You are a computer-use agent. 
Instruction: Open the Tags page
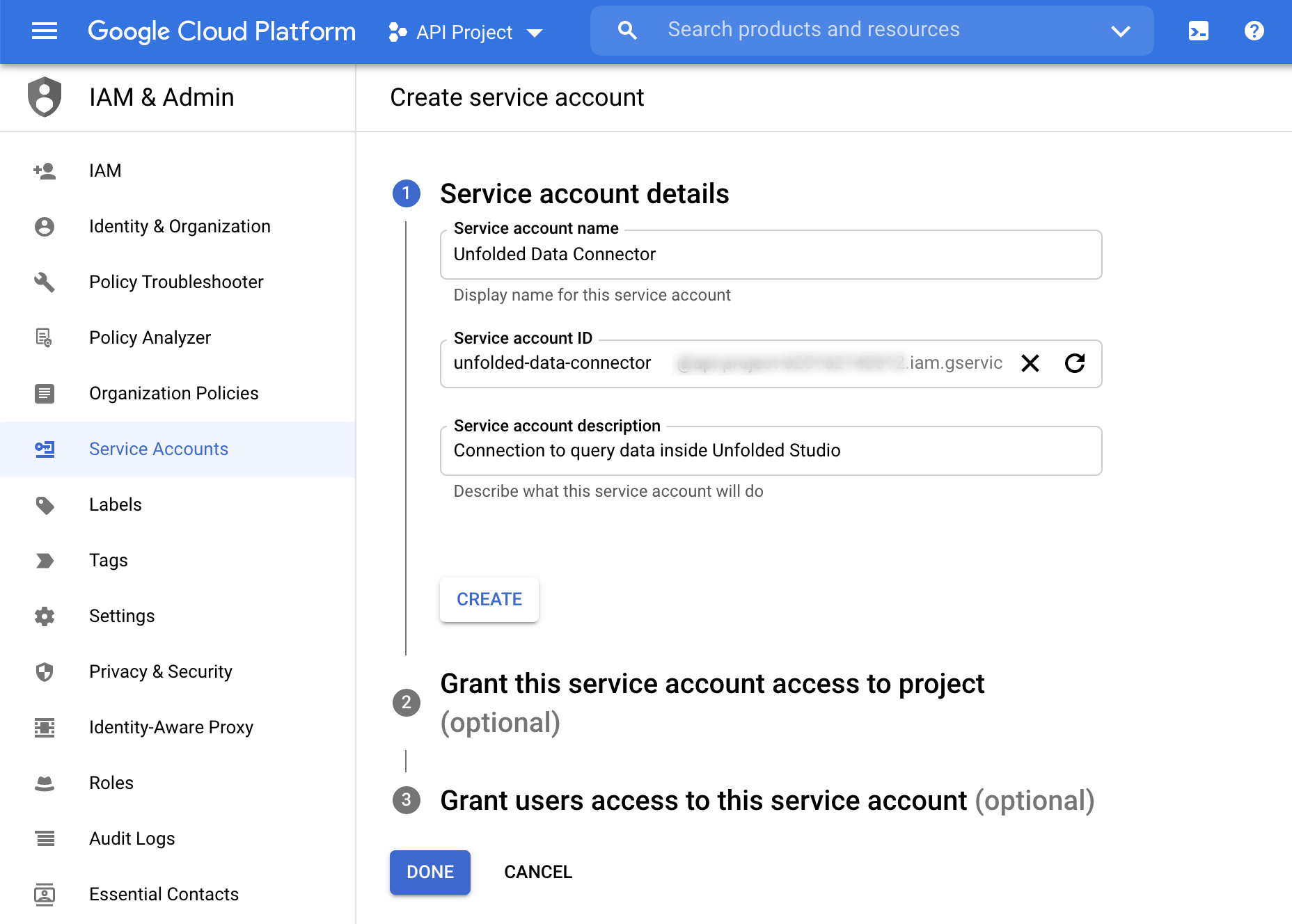tap(178, 560)
